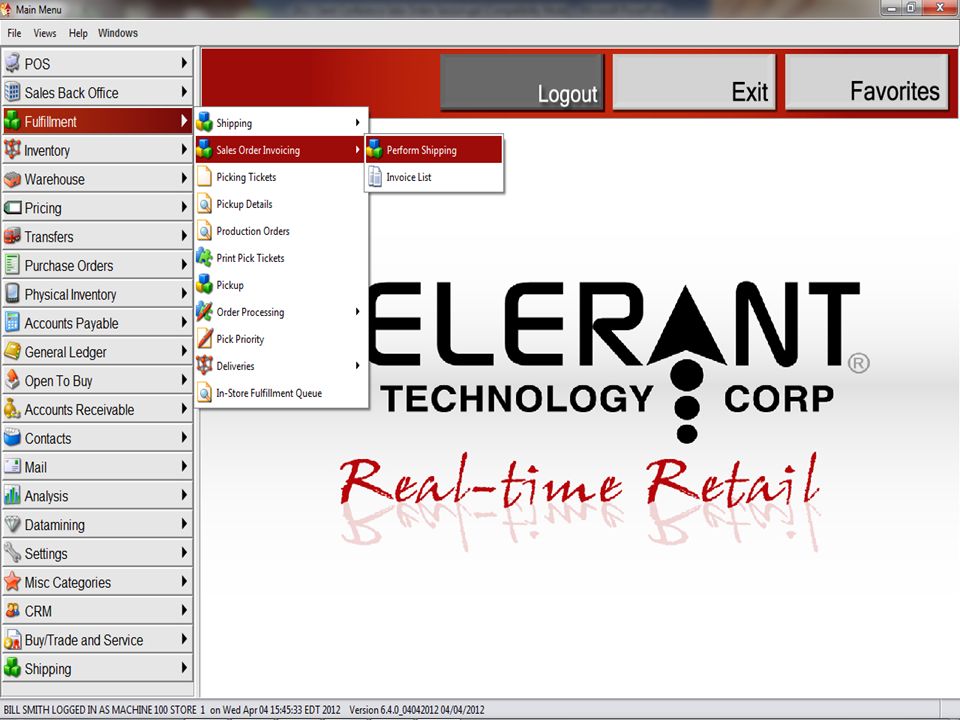This screenshot has width=960, height=720.
Task: Open the Favorites button
Action: 867,82
